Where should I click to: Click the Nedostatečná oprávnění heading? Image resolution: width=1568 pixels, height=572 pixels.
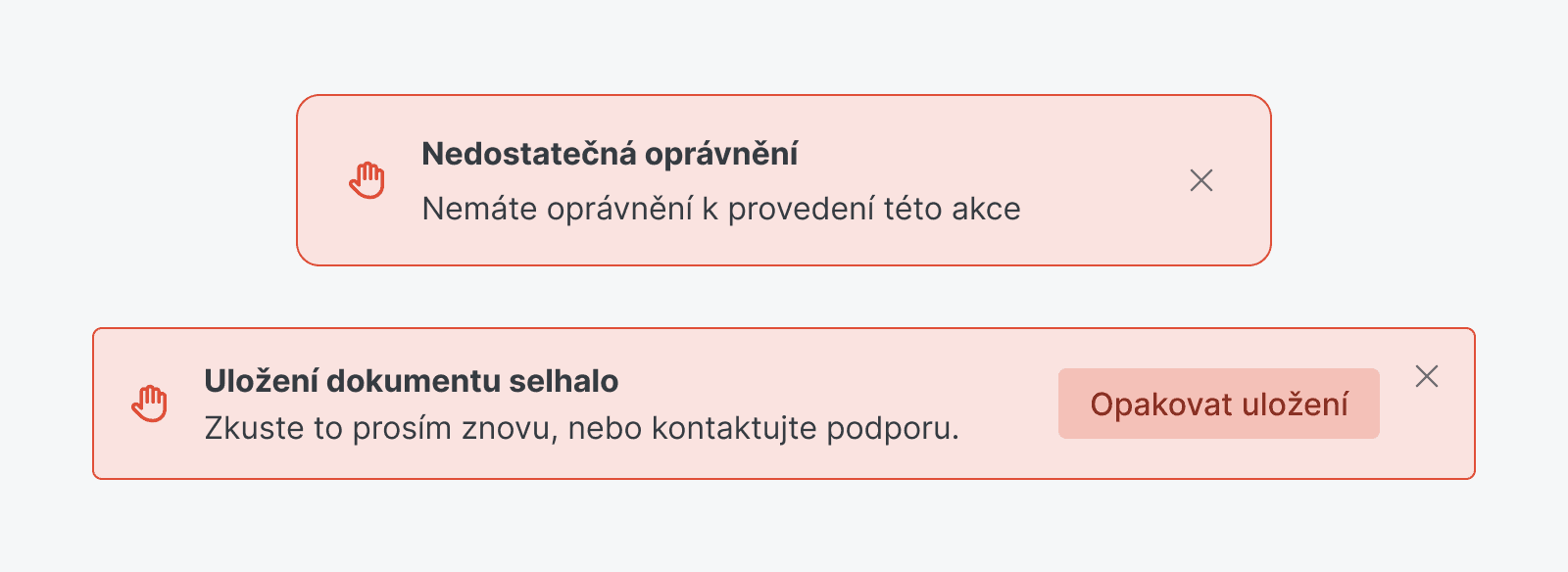pyautogui.click(x=609, y=154)
